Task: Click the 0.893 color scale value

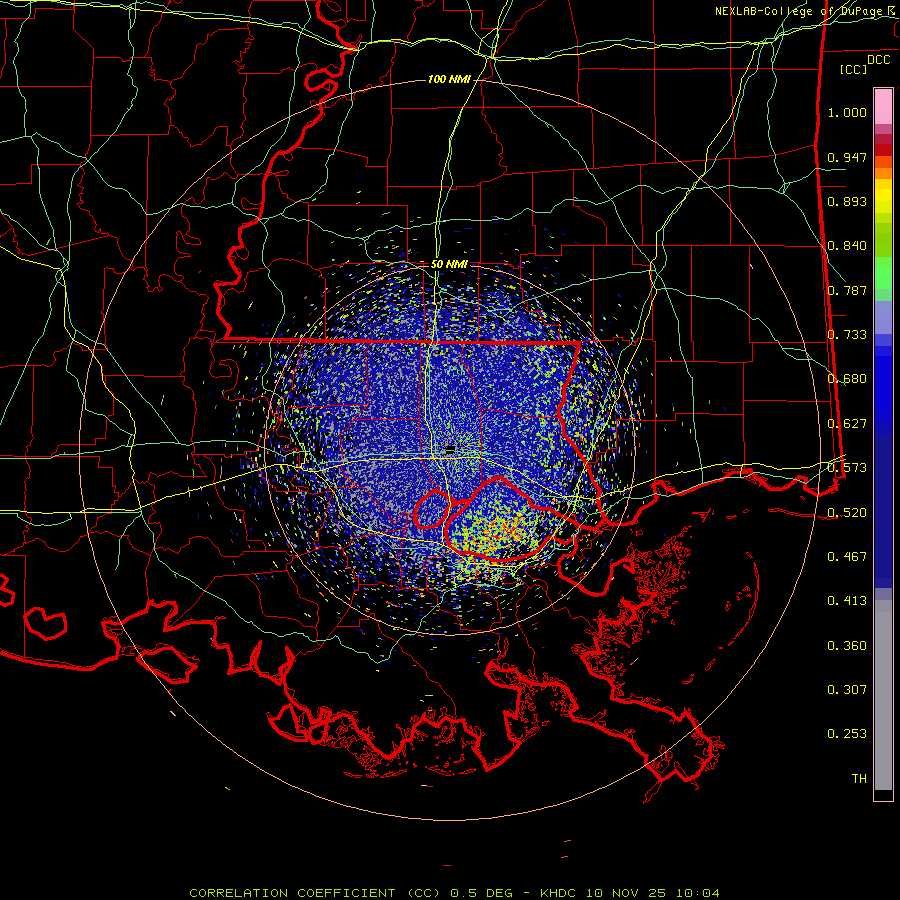Action: [847, 201]
